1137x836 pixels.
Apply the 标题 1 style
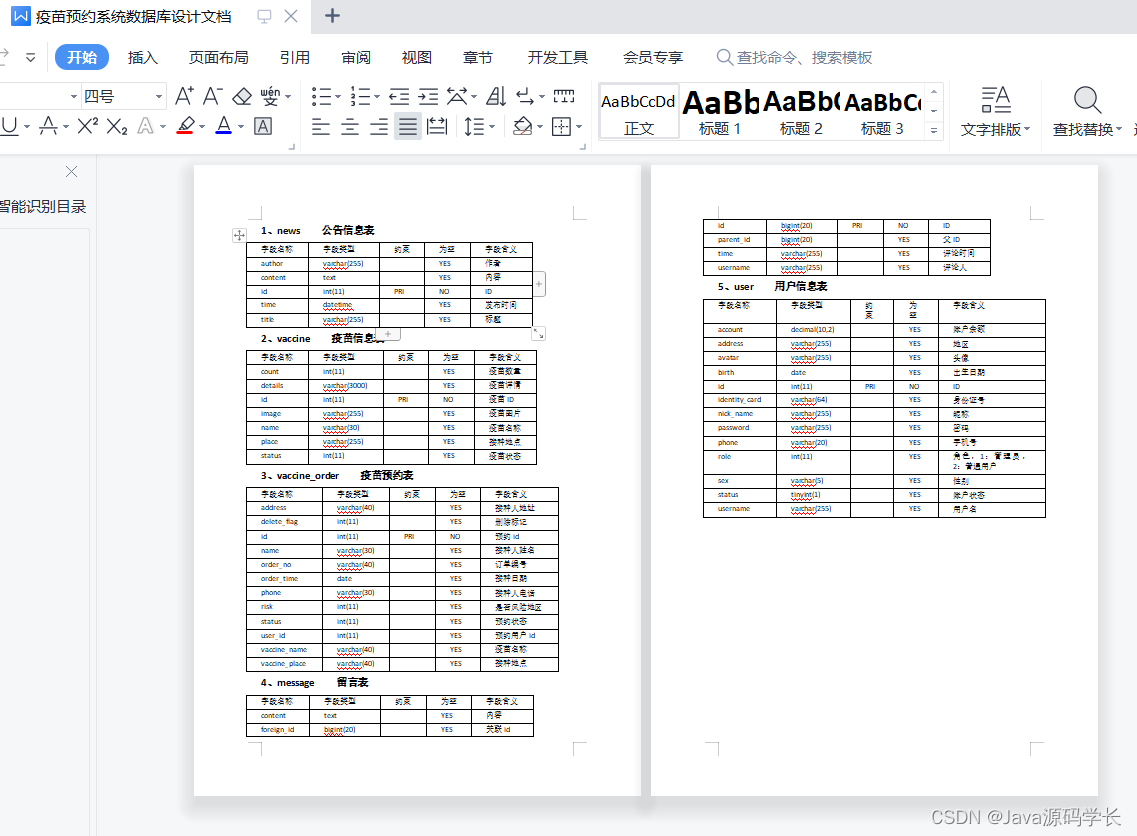[x=720, y=112]
